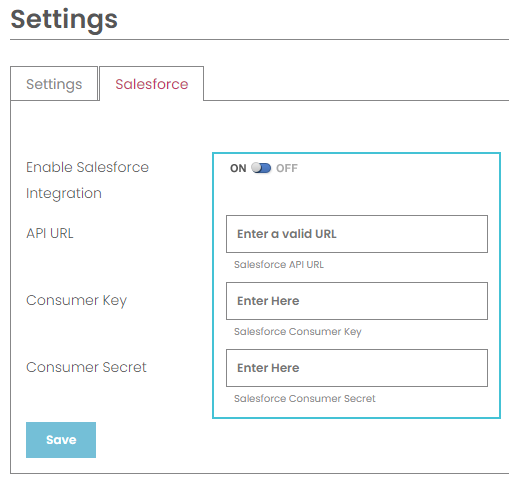This screenshot has height=487, width=509.
Task: Click the 'Salesforce API URL' hint text
Action: [x=279, y=265]
